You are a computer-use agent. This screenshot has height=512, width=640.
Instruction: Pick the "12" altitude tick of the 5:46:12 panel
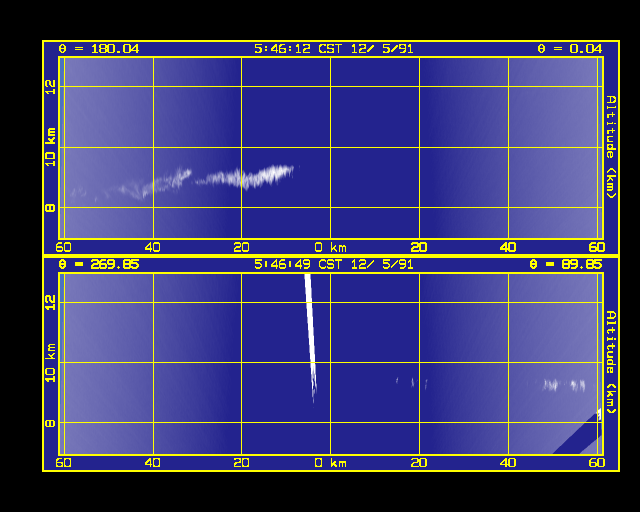point(50,87)
